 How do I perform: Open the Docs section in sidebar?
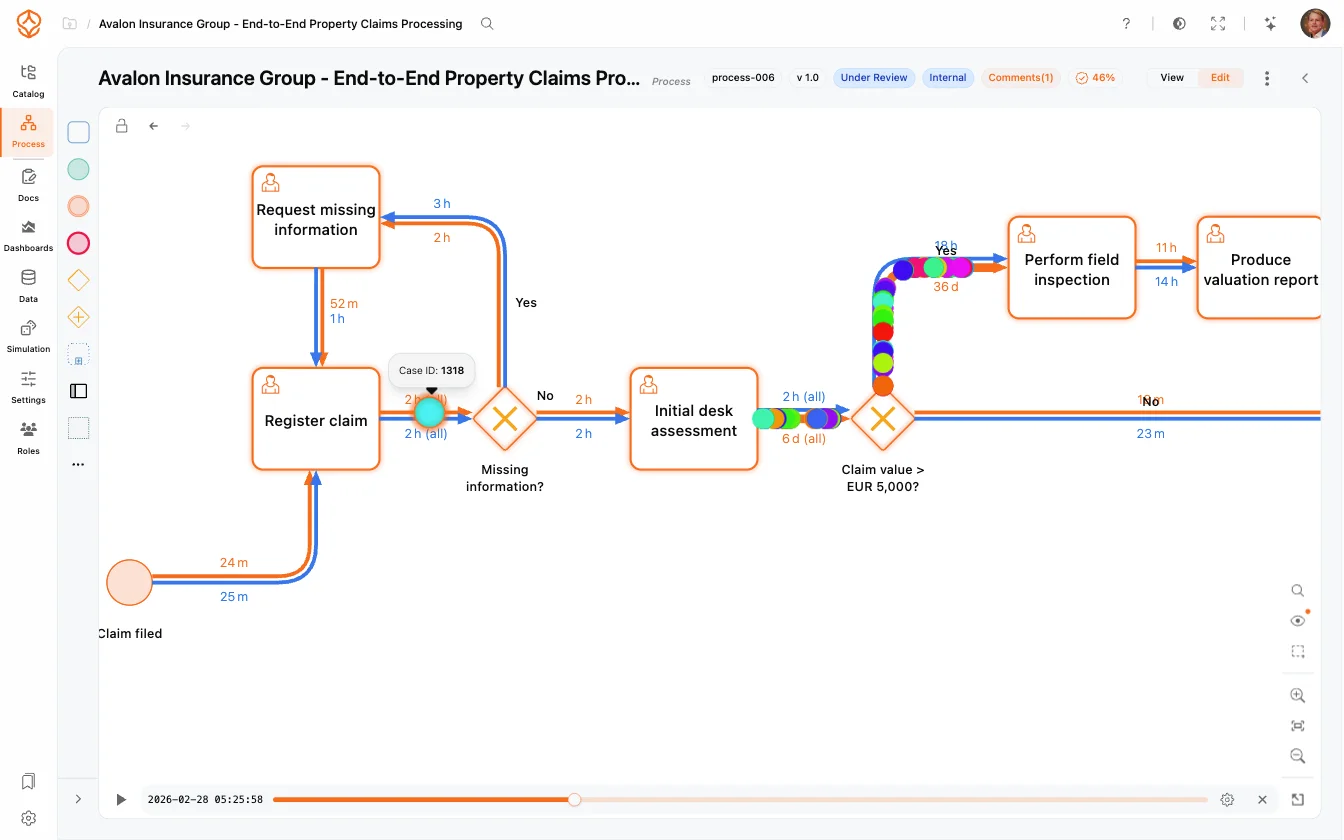(x=28, y=185)
